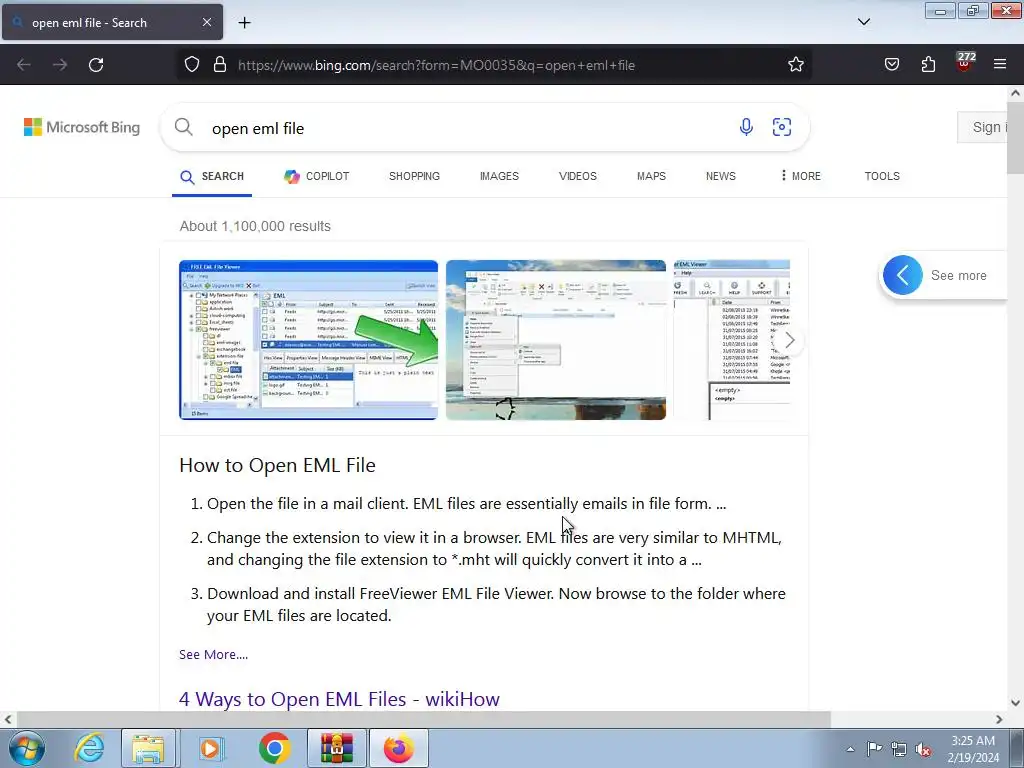Open tracking protection shield info

tap(191, 65)
